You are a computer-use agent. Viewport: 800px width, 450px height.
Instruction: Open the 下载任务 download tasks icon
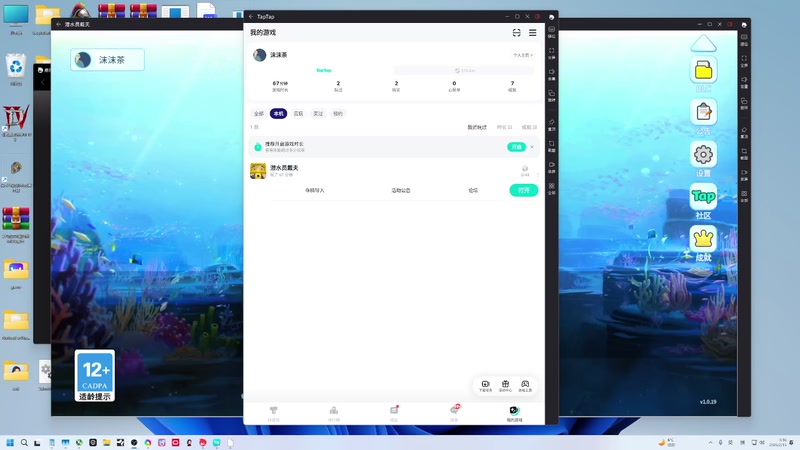(x=485, y=386)
